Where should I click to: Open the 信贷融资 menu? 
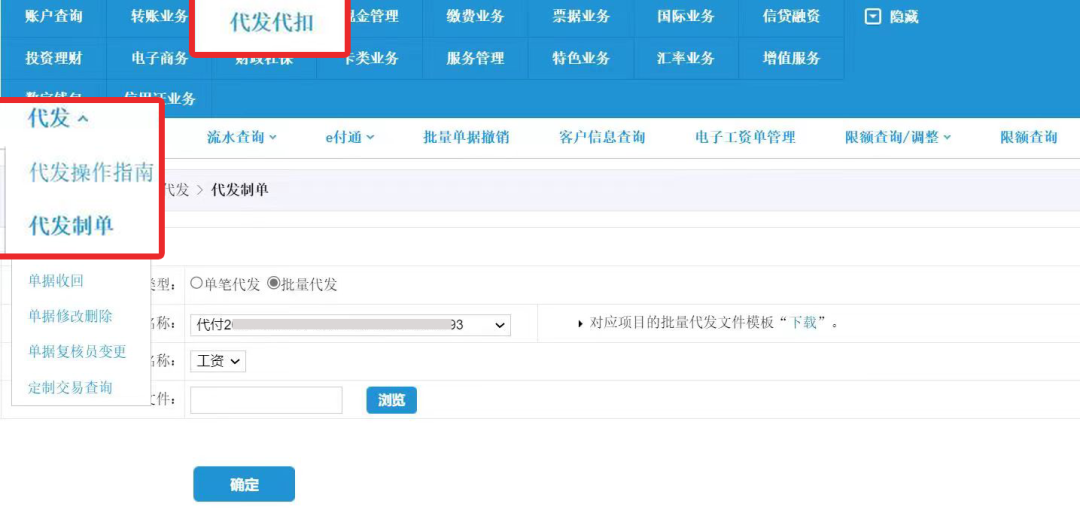(791, 17)
